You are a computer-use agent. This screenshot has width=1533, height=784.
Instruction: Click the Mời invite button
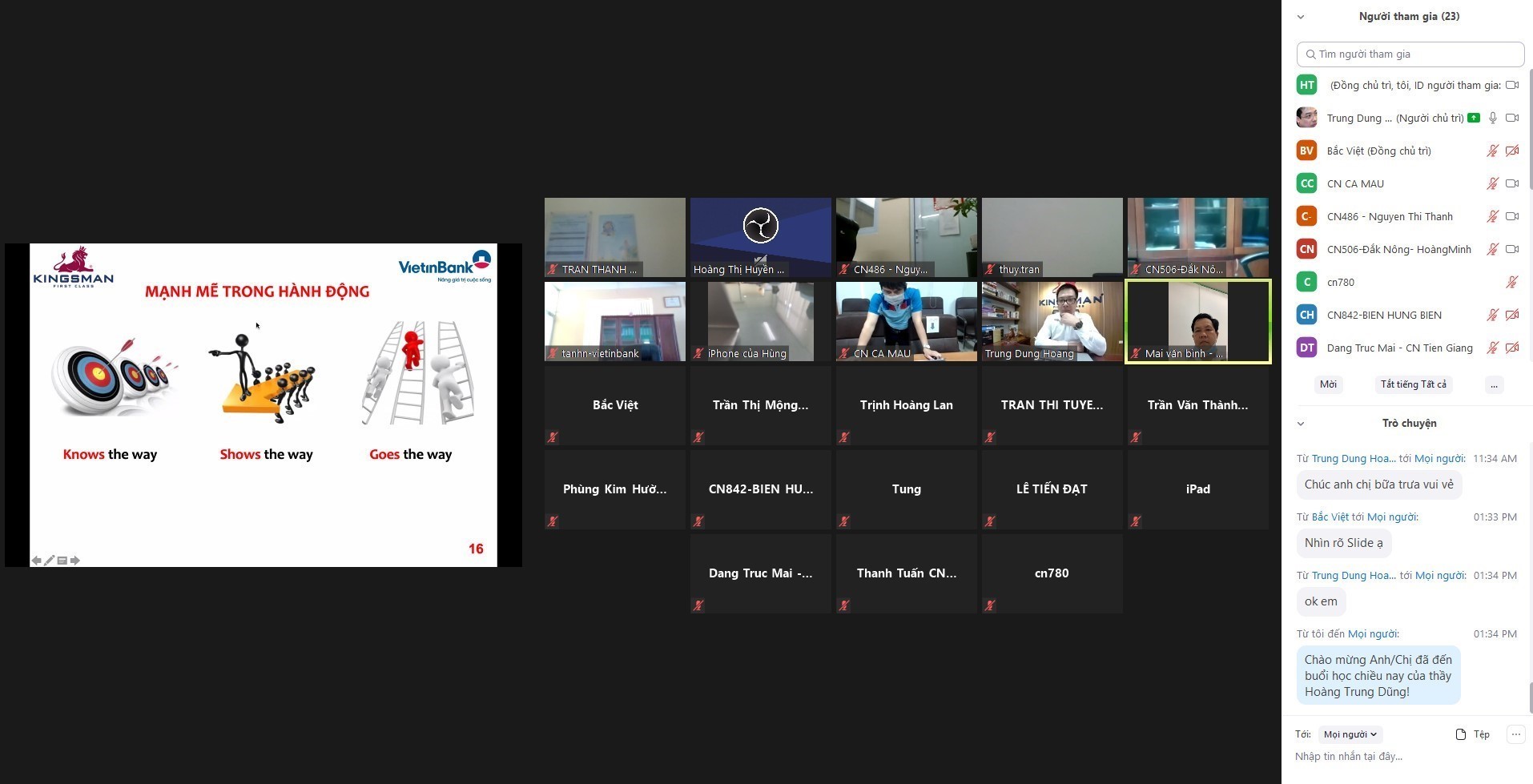(1328, 384)
